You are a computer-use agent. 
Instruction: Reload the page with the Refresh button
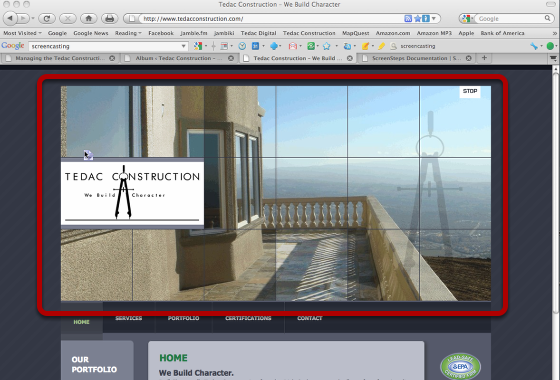(x=47, y=18)
